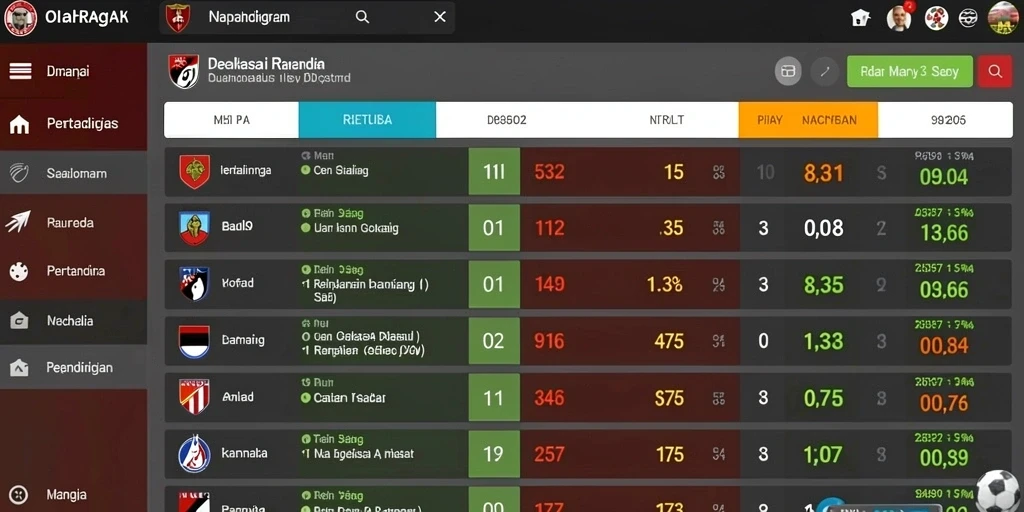Image resolution: width=1024 pixels, height=512 pixels.
Task: Open the house icon in the top bar
Action: click(x=861, y=18)
